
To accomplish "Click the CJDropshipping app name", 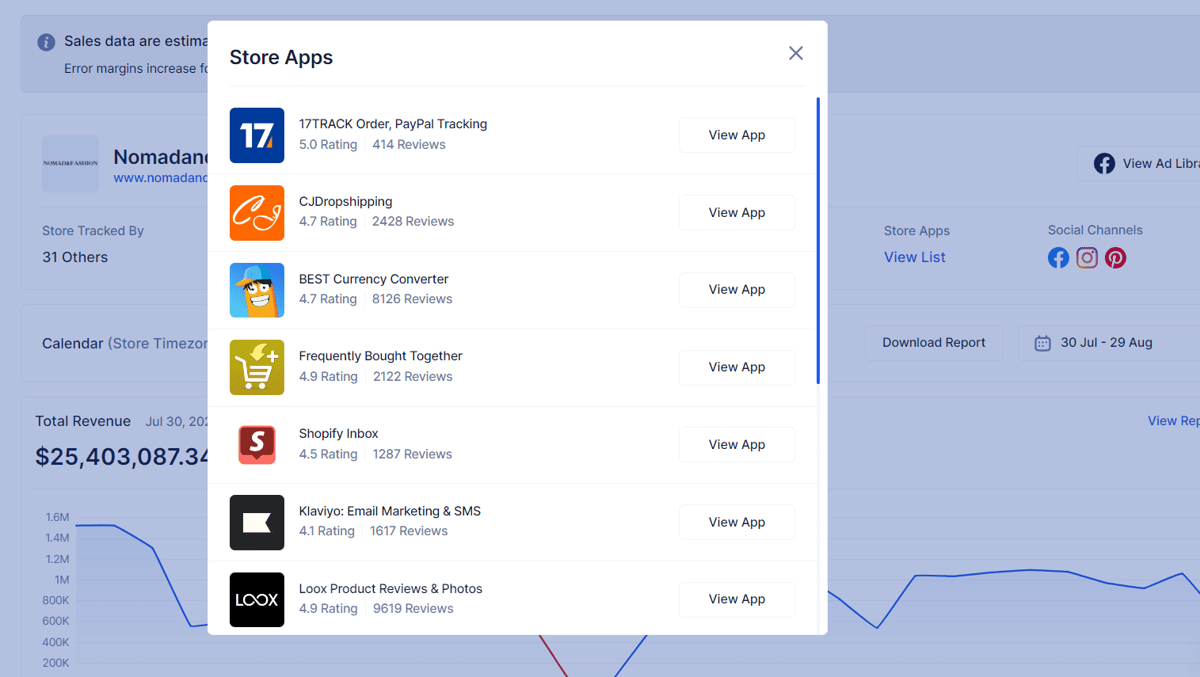I will (x=345, y=201).
